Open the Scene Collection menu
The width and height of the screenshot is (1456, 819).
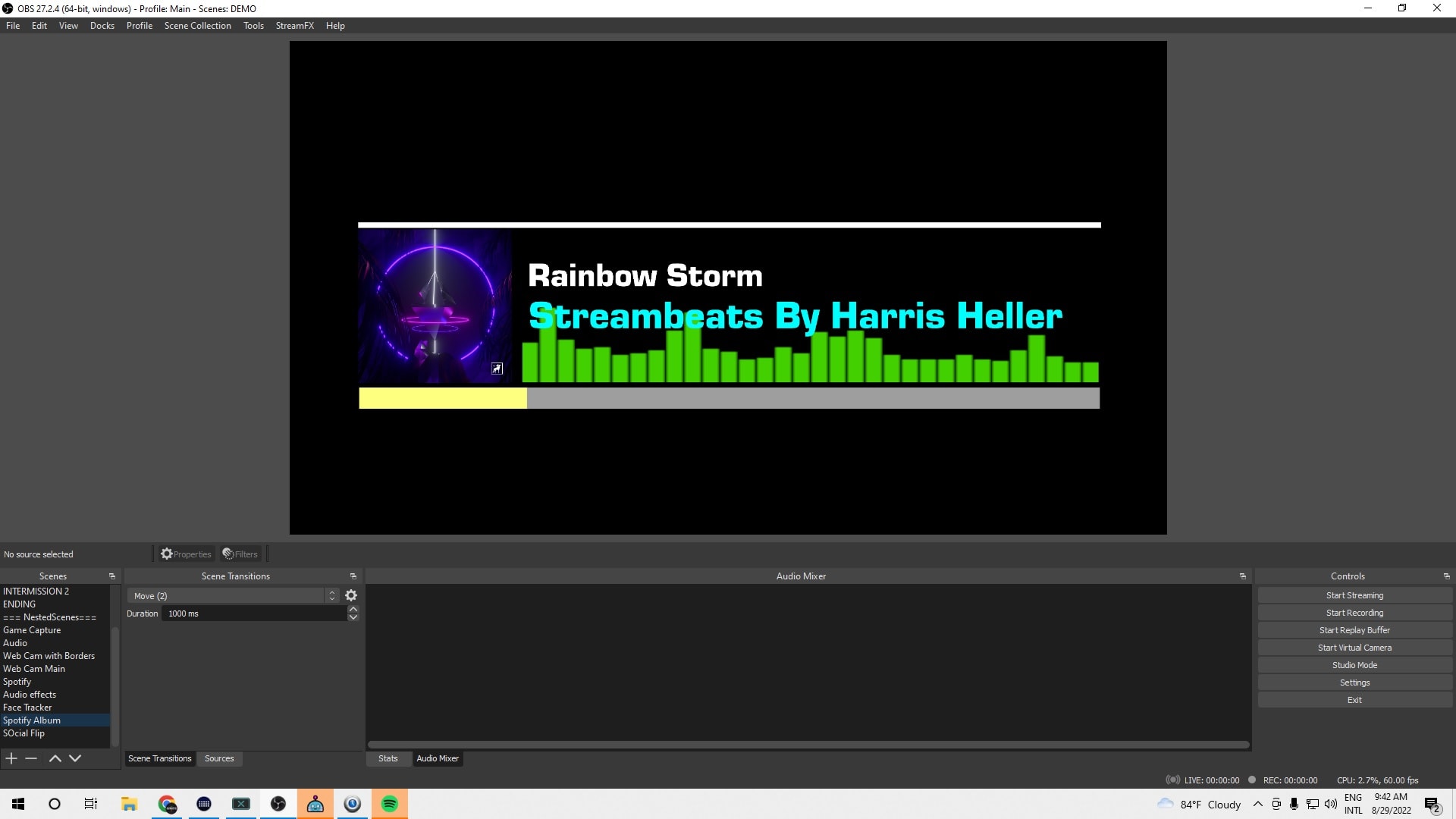click(197, 25)
